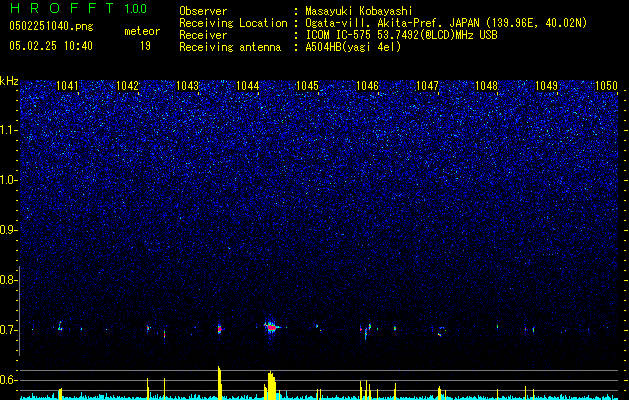
Task: Select the ICOM IC-575 53.7492 MHz USB text
Action: pyautogui.click(x=401, y=35)
